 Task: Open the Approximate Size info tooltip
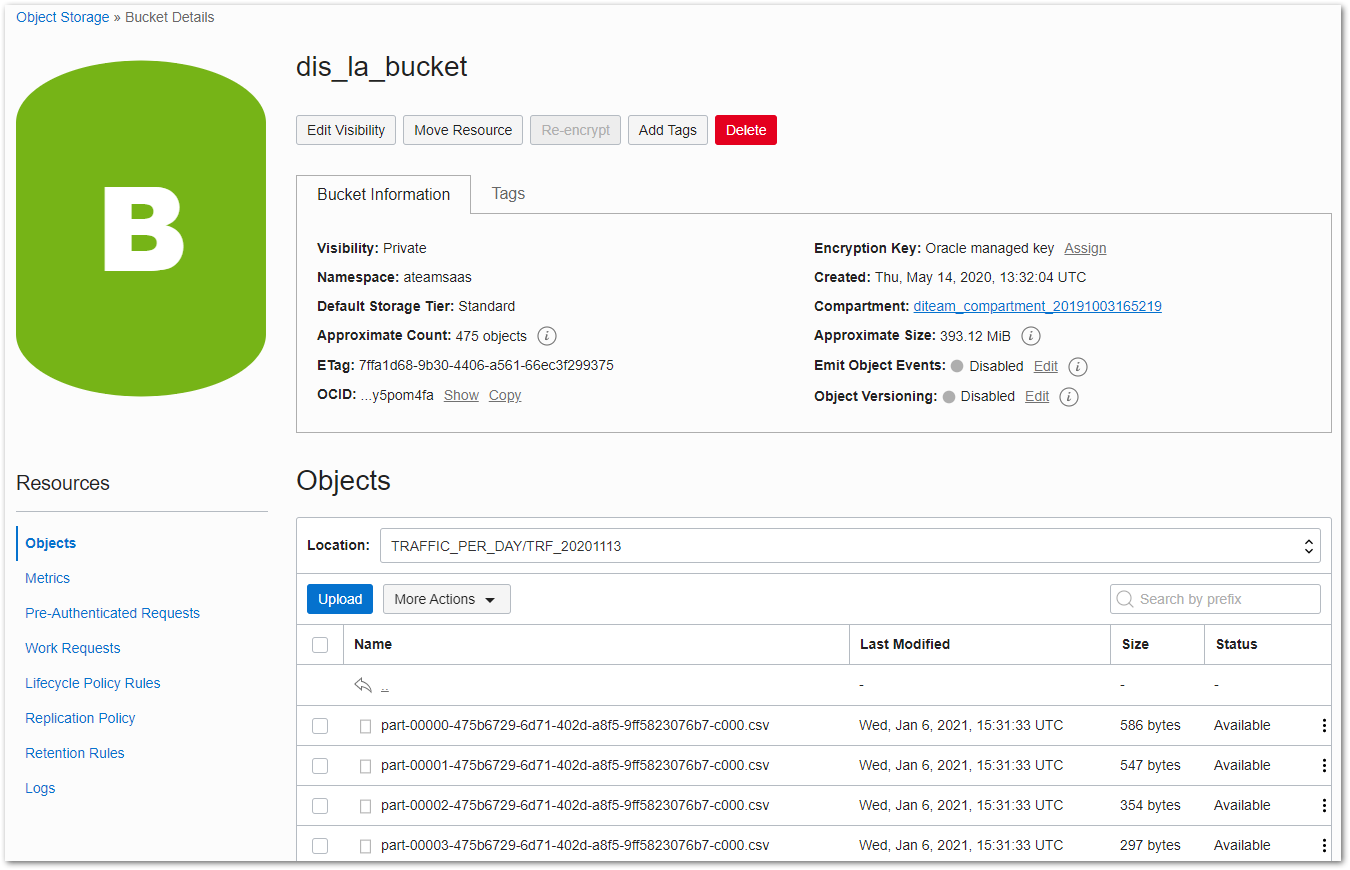1030,336
